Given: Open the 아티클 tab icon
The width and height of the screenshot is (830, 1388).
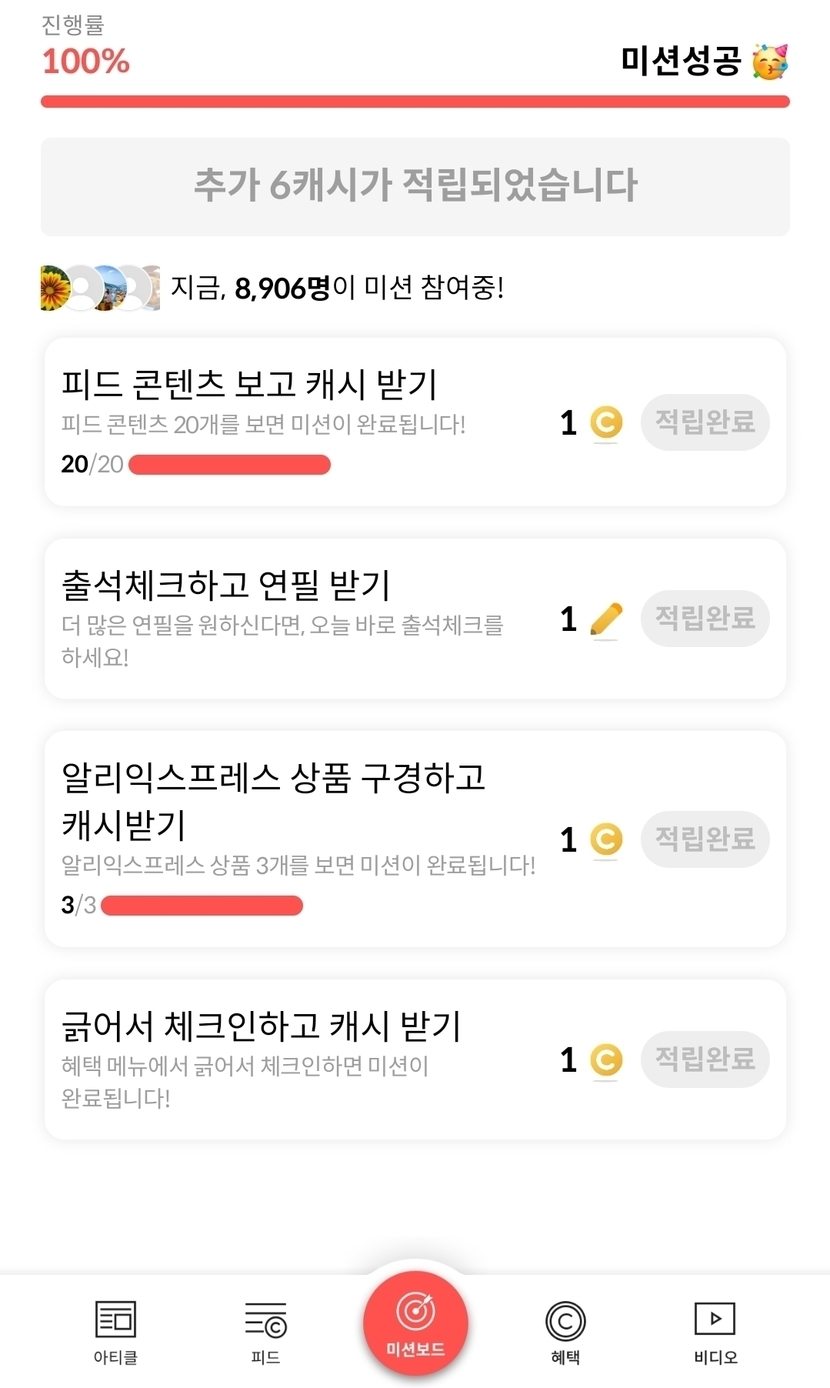Looking at the screenshot, I should point(115,1319).
